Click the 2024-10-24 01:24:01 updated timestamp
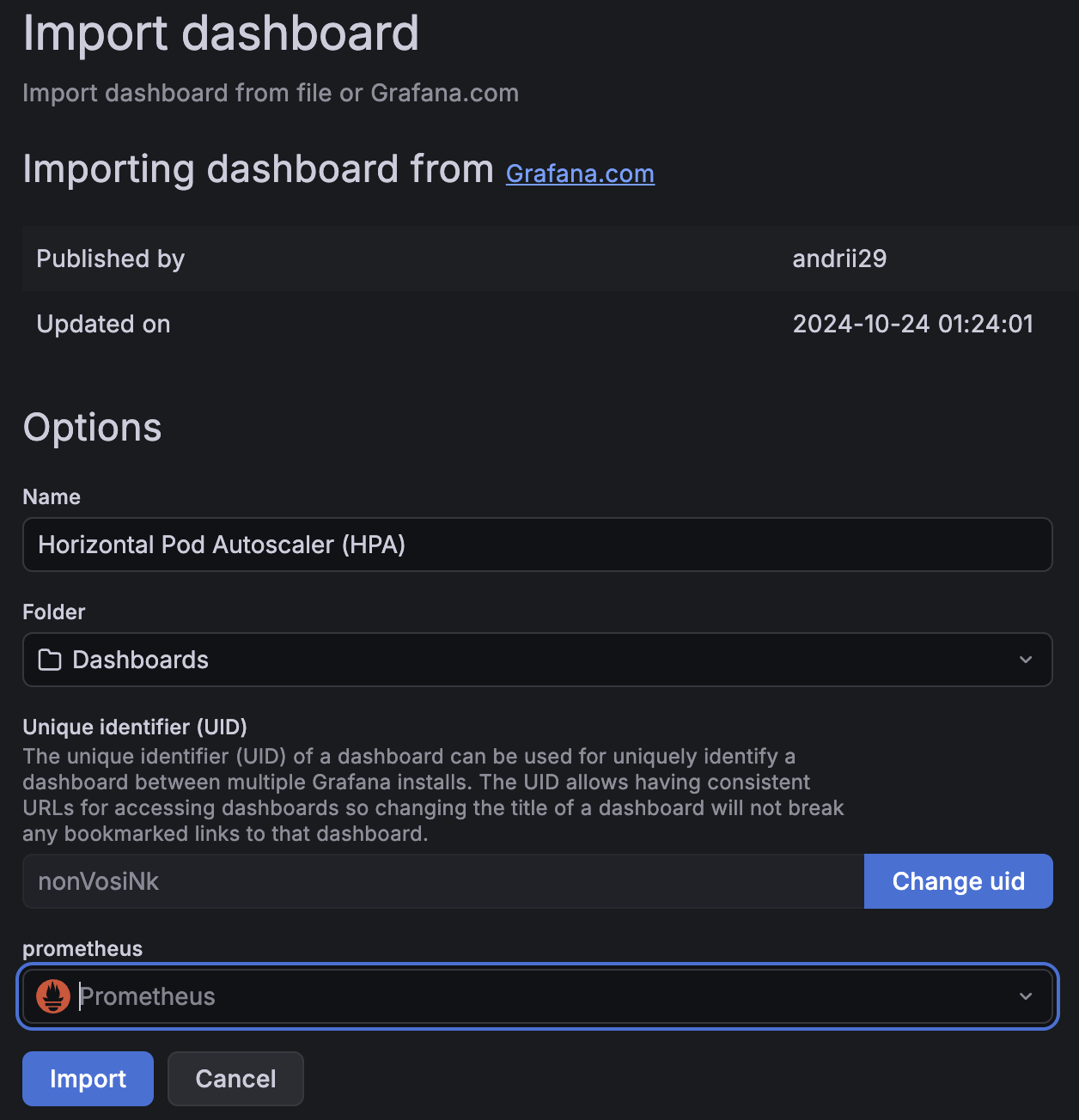The height and width of the screenshot is (1120, 1079). point(912,324)
